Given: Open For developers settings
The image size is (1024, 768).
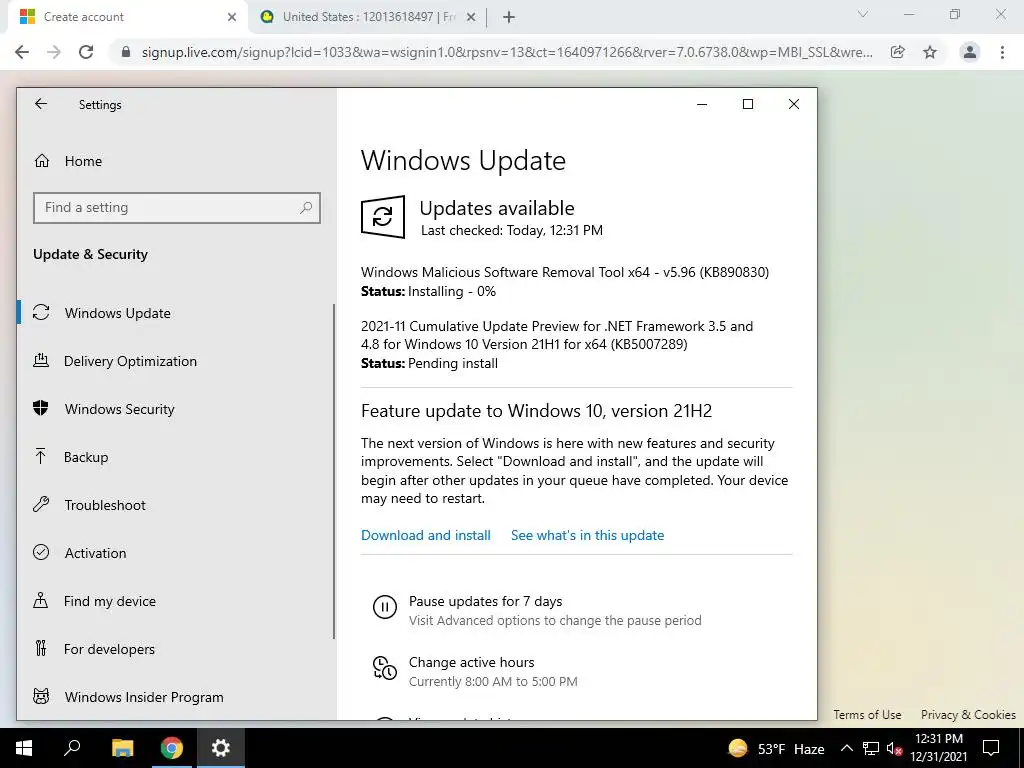Looking at the screenshot, I should click(109, 649).
